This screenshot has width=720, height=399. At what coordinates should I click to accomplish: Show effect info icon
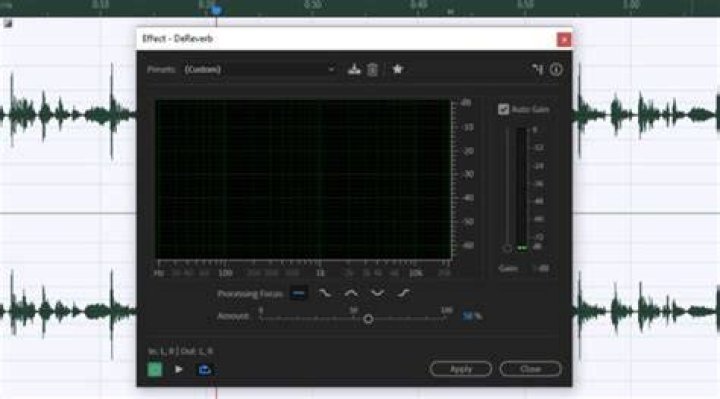tap(556, 69)
